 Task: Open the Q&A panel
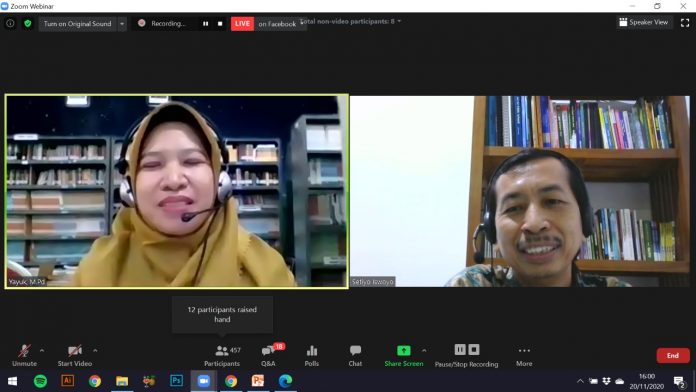coord(269,356)
